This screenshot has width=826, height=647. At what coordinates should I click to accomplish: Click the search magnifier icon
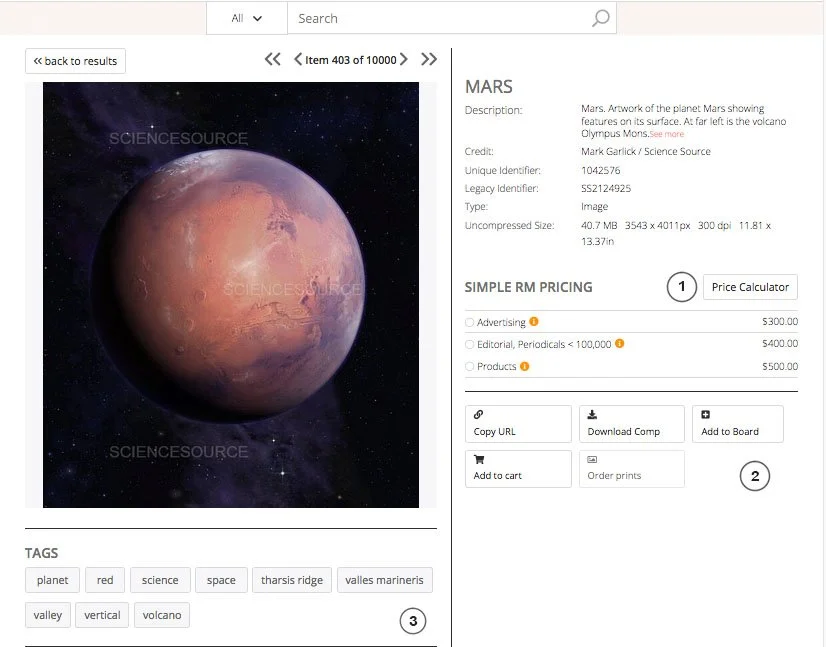(601, 18)
